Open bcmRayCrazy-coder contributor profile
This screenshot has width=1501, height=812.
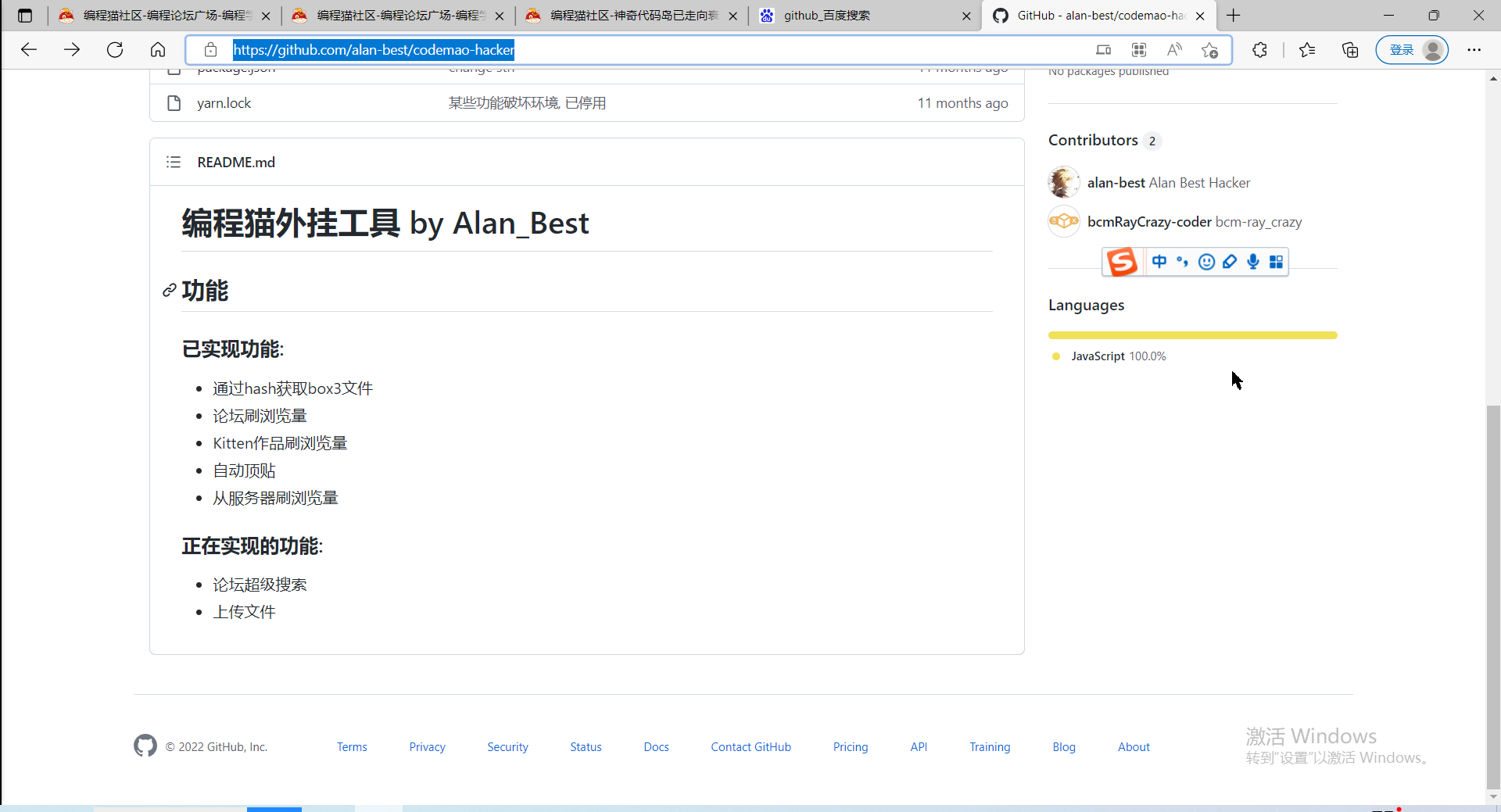pyautogui.click(x=1149, y=222)
